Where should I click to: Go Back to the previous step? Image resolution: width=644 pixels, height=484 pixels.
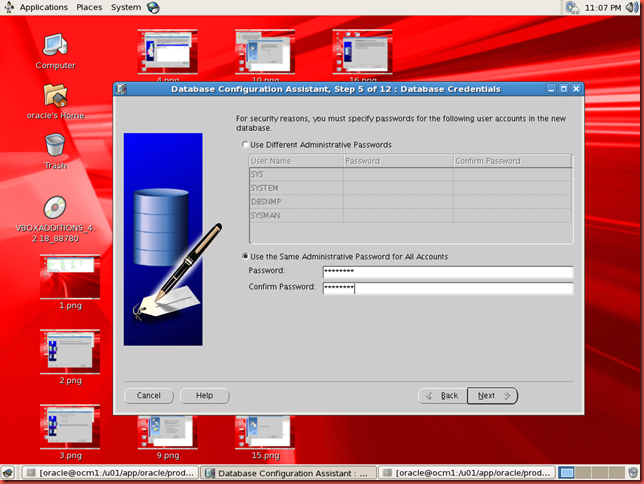click(443, 396)
